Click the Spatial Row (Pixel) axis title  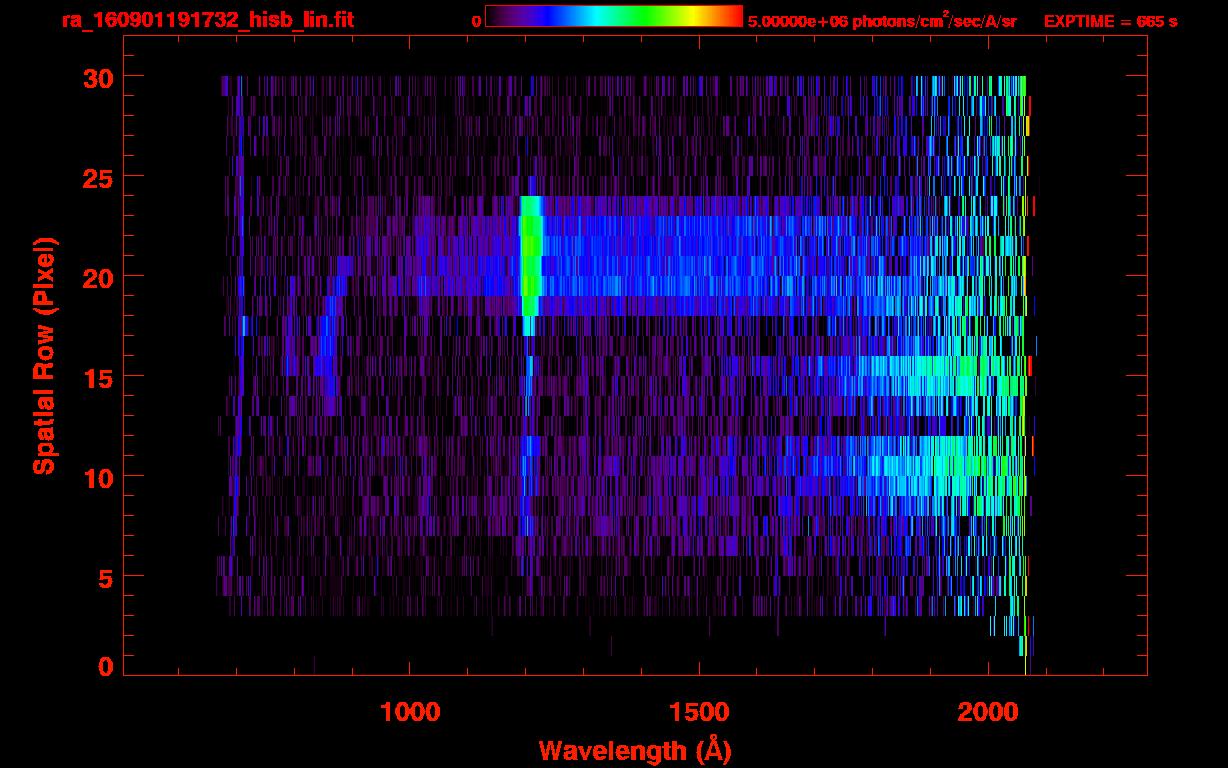coord(44,355)
